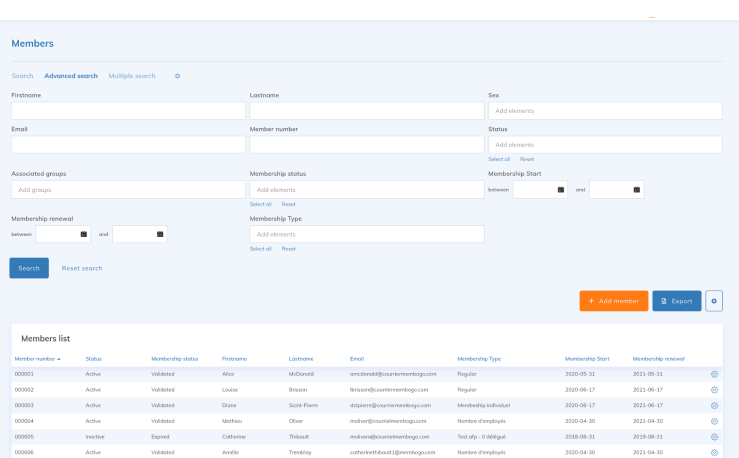Export the members list
This screenshot has width=739, height=458.
tap(677, 301)
